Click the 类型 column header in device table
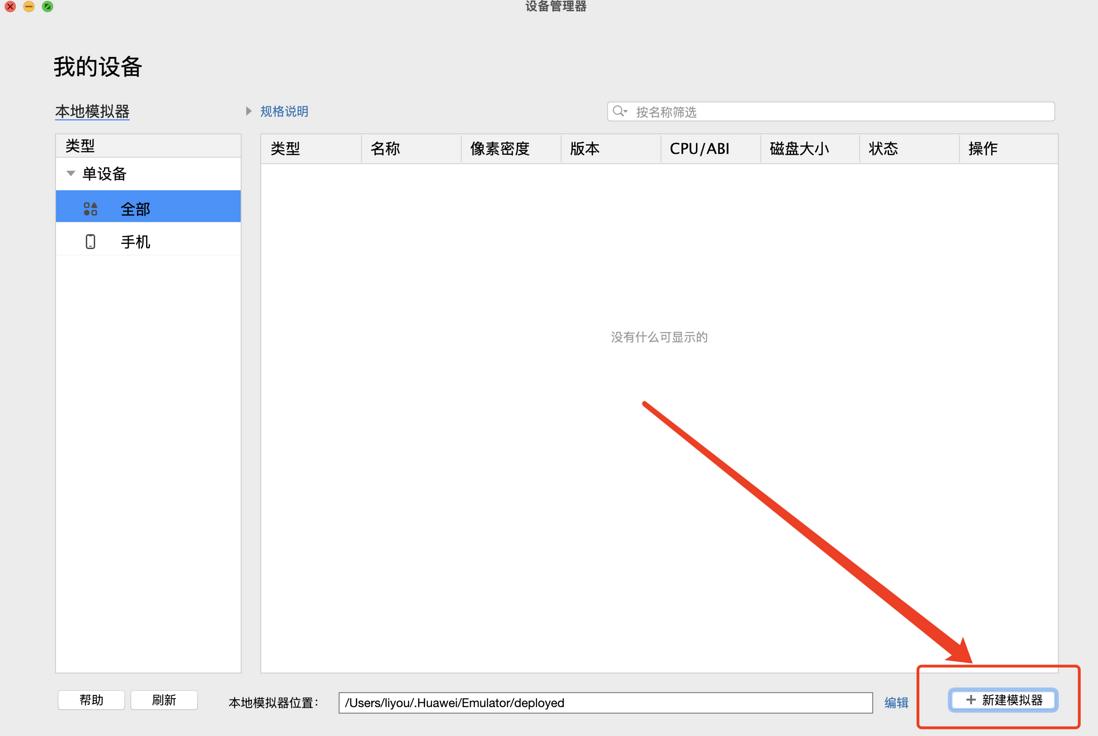 tap(312, 148)
